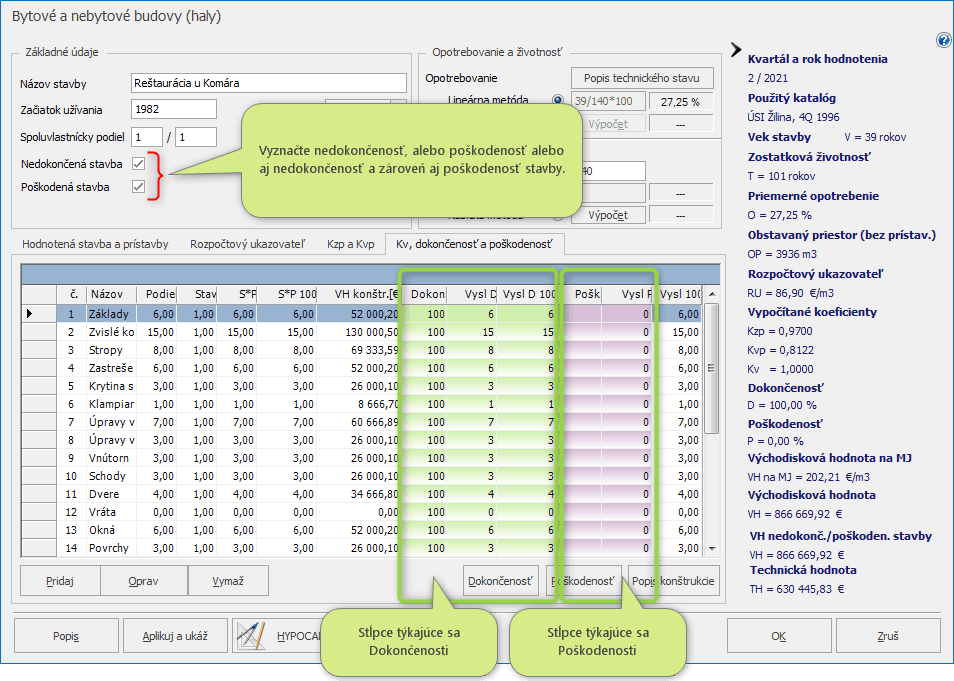Open help via blue question mark icon

pyautogui.click(x=943, y=41)
